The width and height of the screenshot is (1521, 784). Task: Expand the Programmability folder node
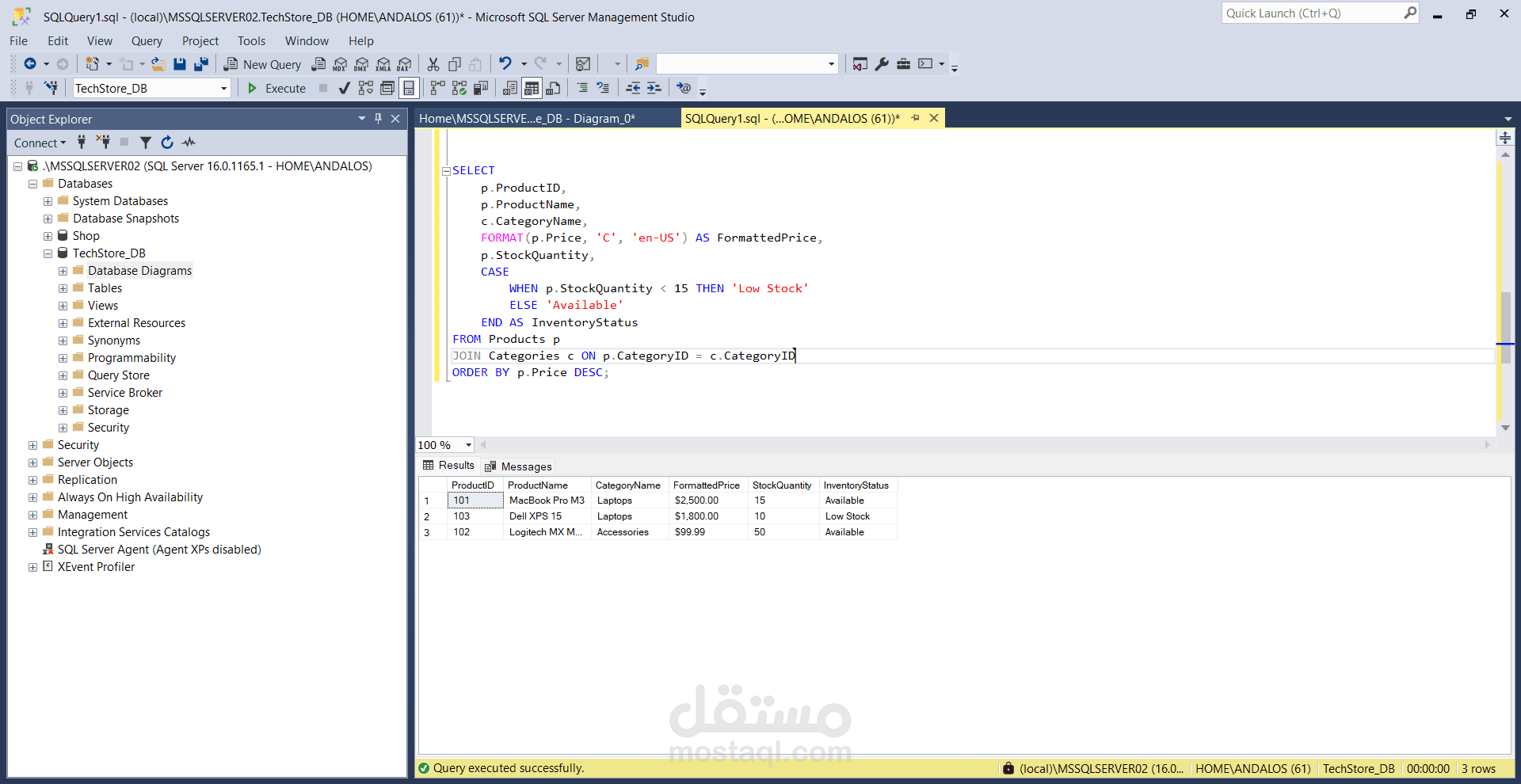tap(63, 358)
